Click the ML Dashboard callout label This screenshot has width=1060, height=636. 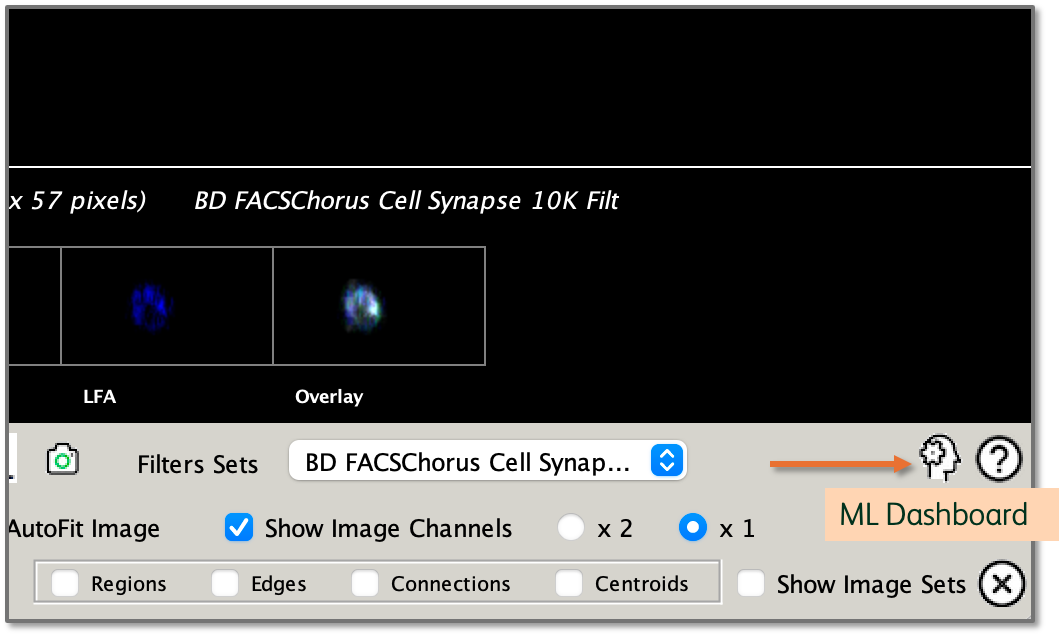click(x=933, y=515)
